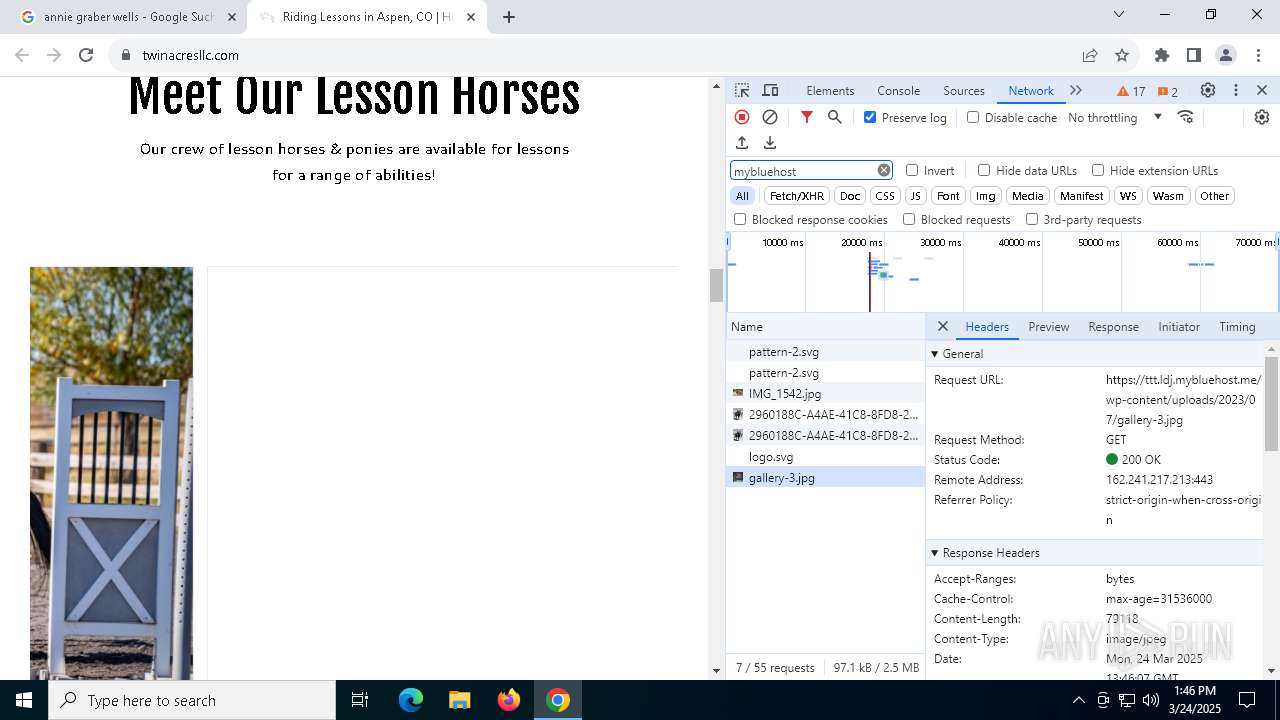Open No throttling dropdown
This screenshot has width=1280, height=720.
(1115, 117)
